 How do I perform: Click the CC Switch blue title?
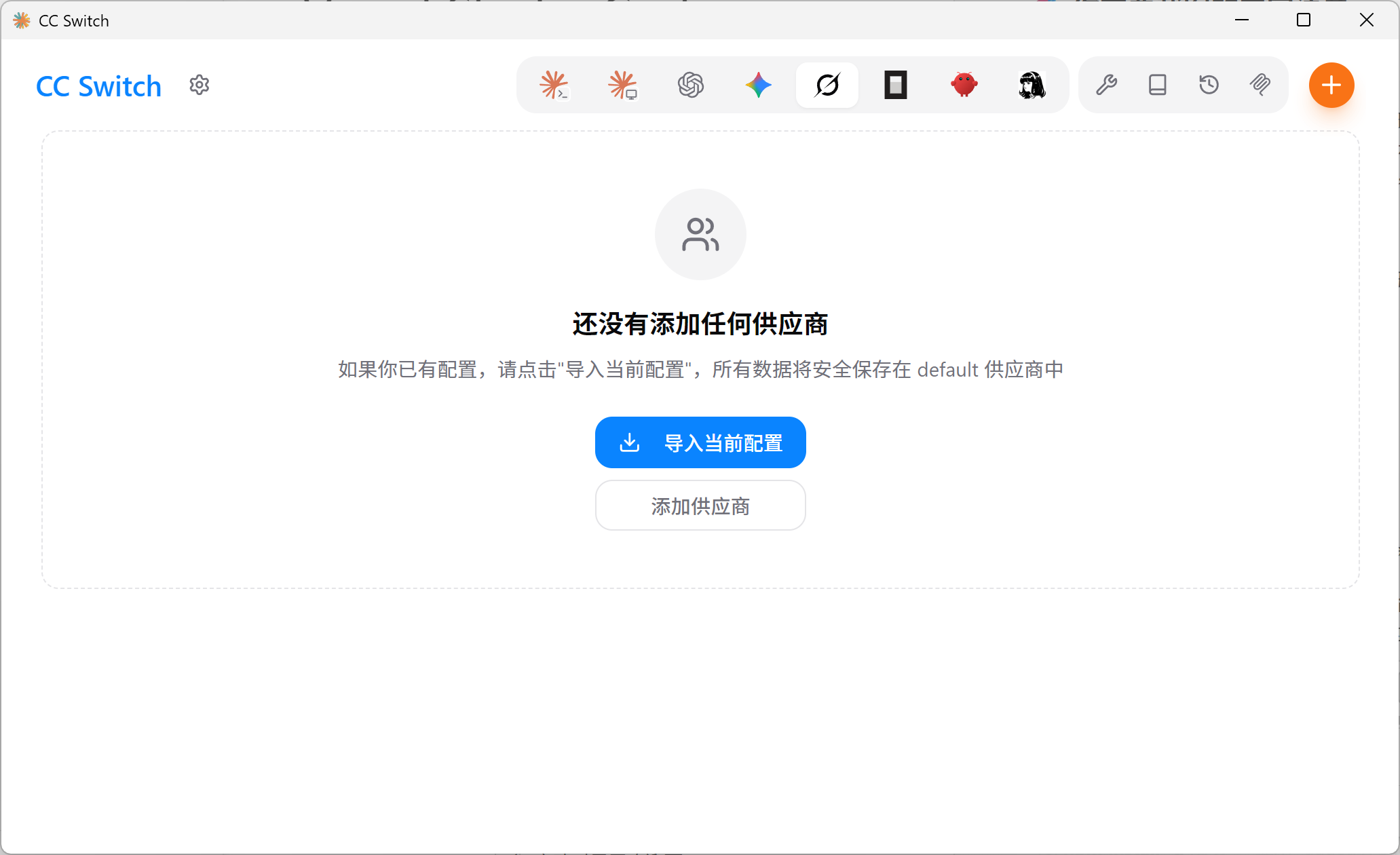98,86
